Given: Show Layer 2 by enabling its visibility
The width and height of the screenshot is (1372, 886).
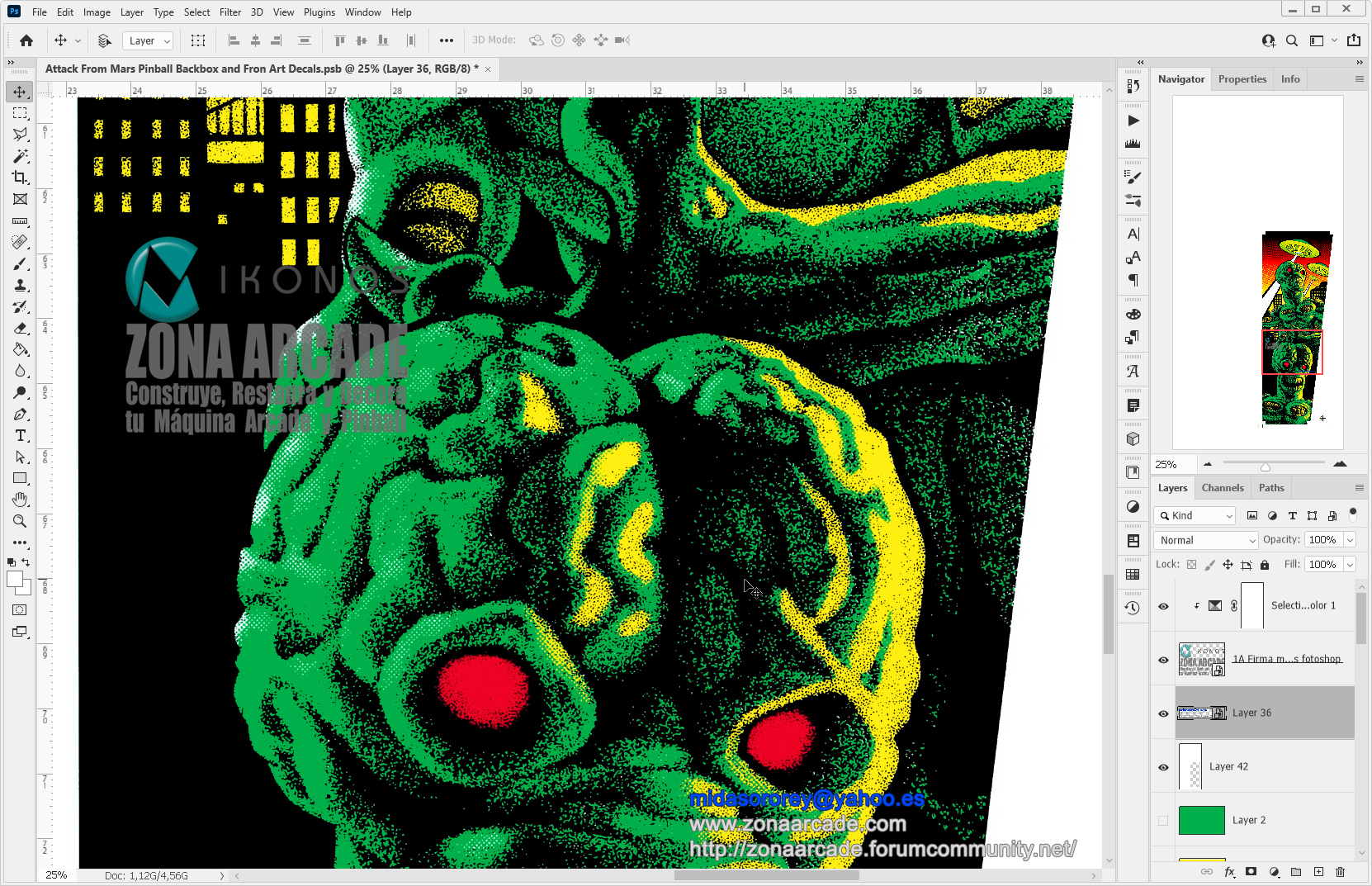Looking at the screenshot, I should point(1163,820).
